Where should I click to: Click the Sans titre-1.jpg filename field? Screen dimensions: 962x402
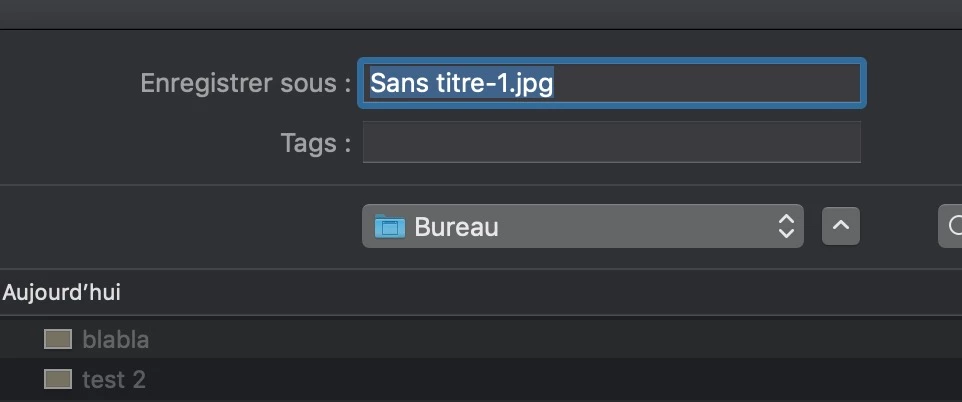tap(612, 83)
